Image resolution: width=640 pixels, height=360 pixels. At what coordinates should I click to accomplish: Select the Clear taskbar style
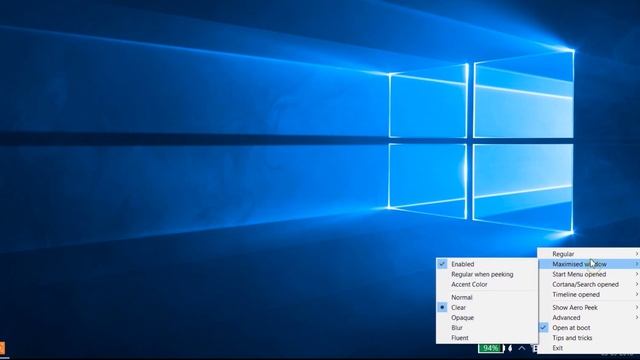pos(487,307)
